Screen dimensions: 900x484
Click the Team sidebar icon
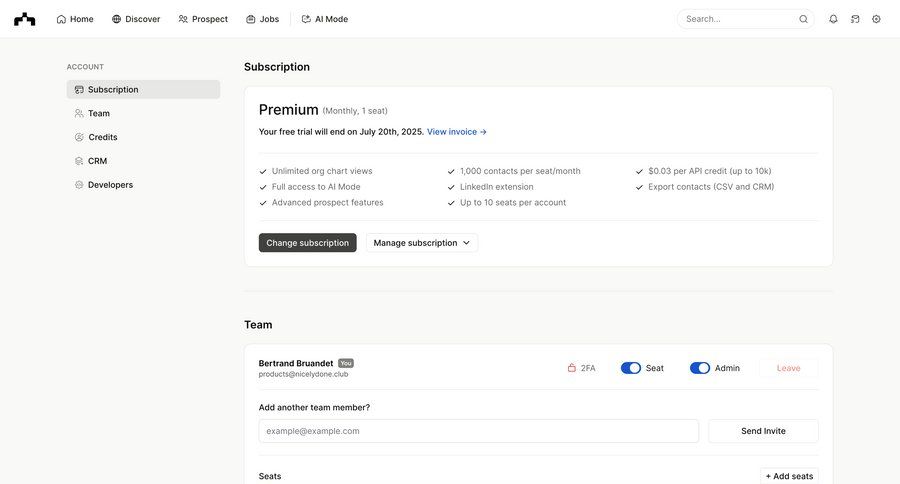point(79,113)
